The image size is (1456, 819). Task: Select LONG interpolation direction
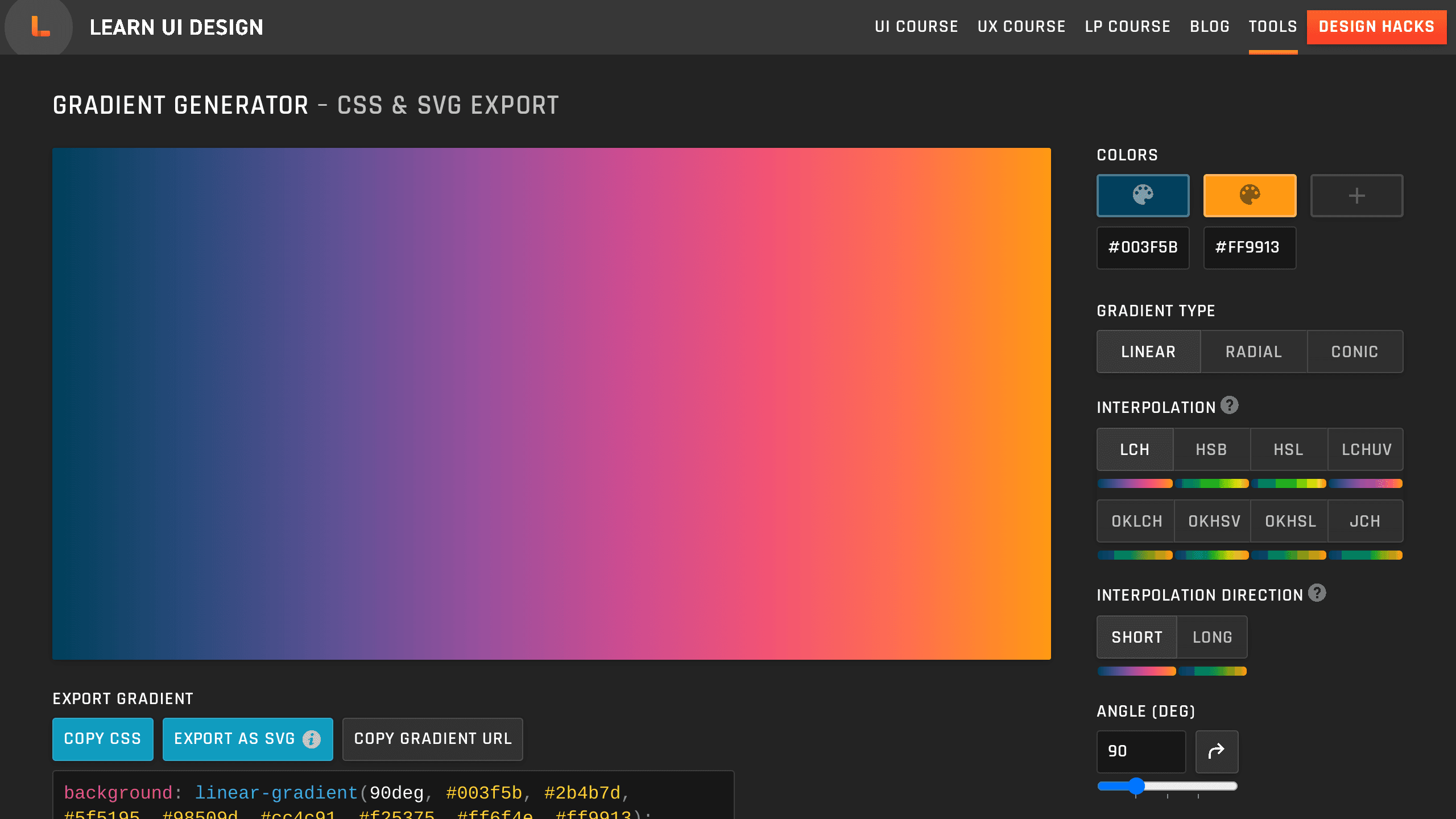coord(1213,636)
